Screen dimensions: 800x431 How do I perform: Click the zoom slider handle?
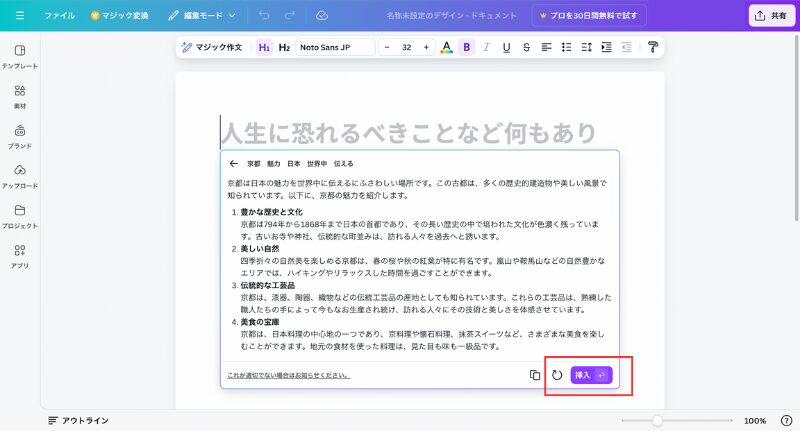[x=657, y=420]
